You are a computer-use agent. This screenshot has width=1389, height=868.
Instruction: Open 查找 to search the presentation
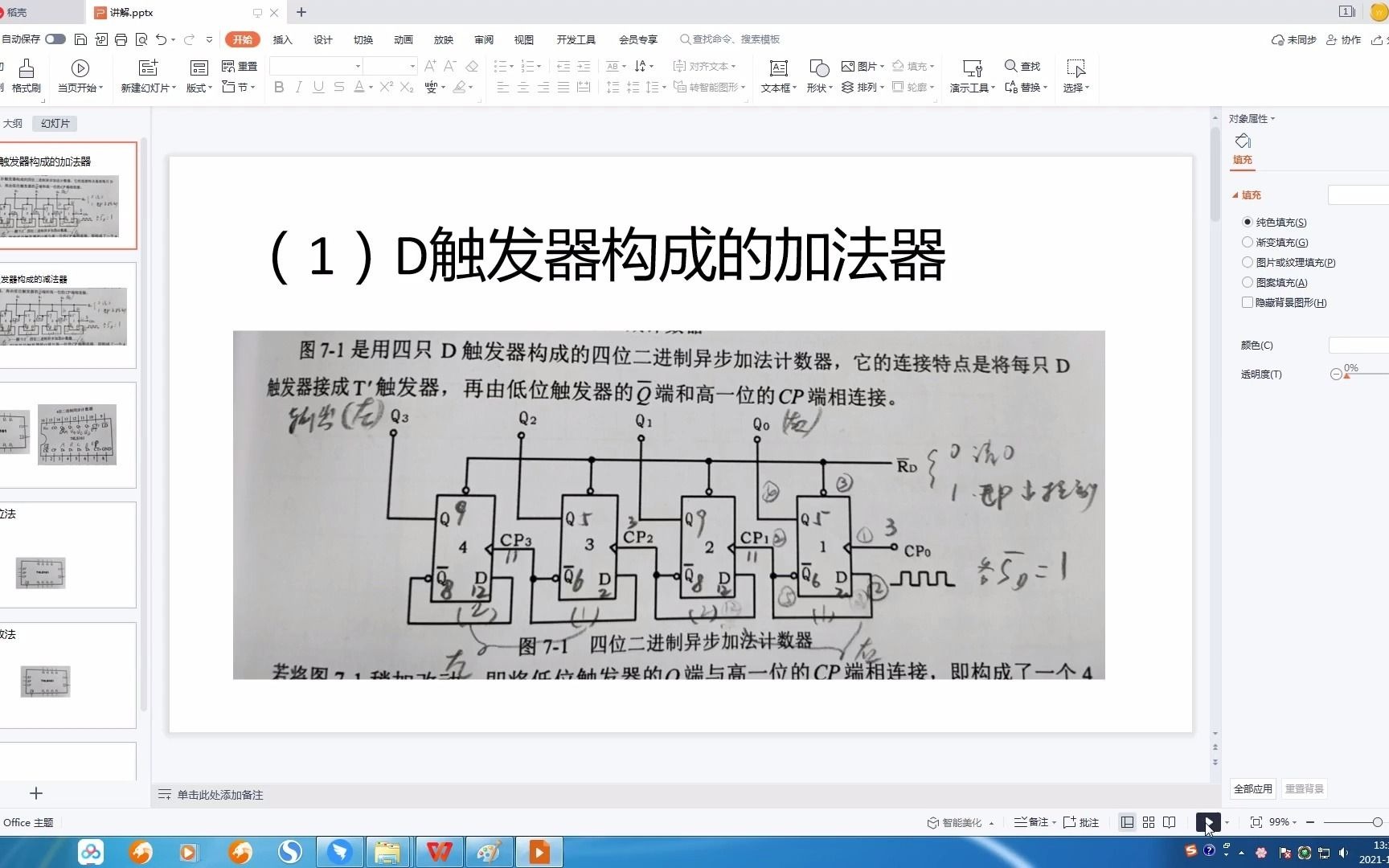1021,66
